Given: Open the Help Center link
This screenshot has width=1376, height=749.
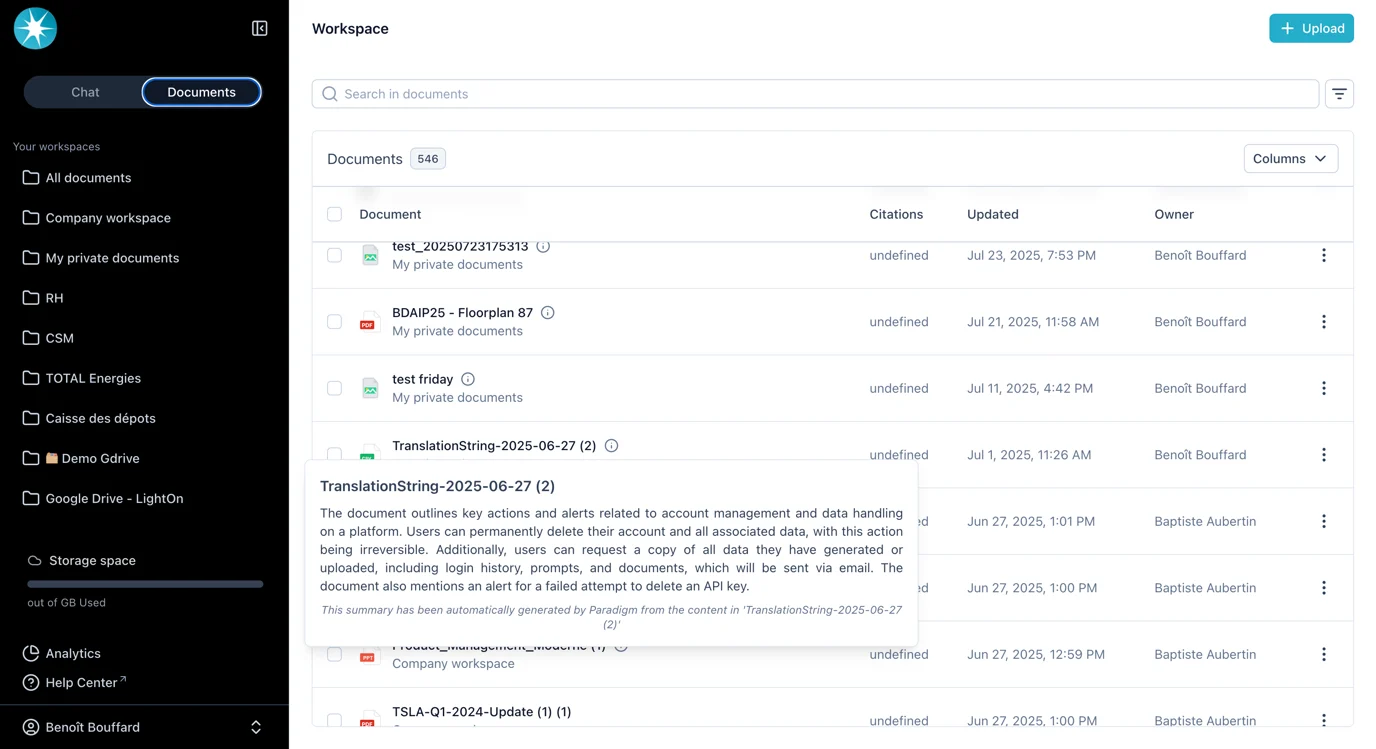Looking at the screenshot, I should coord(80,682).
